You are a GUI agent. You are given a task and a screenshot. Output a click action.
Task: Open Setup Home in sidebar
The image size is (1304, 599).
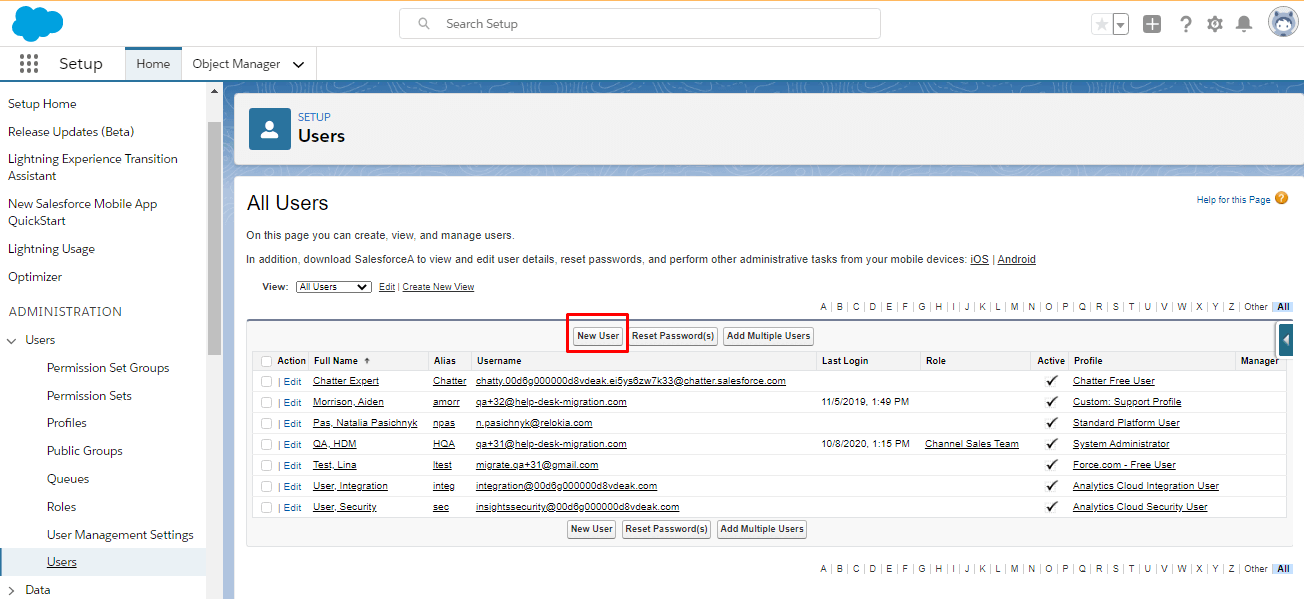point(42,104)
